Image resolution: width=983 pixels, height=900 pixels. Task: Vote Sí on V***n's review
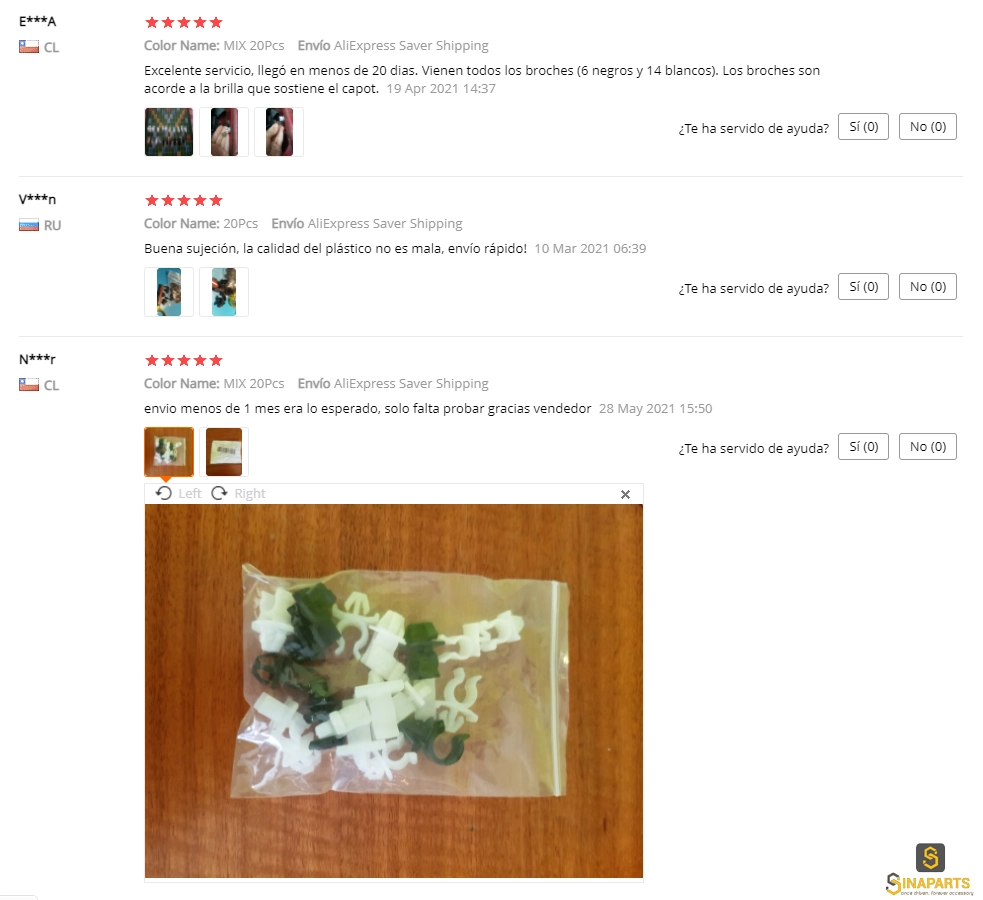click(x=863, y=286)
